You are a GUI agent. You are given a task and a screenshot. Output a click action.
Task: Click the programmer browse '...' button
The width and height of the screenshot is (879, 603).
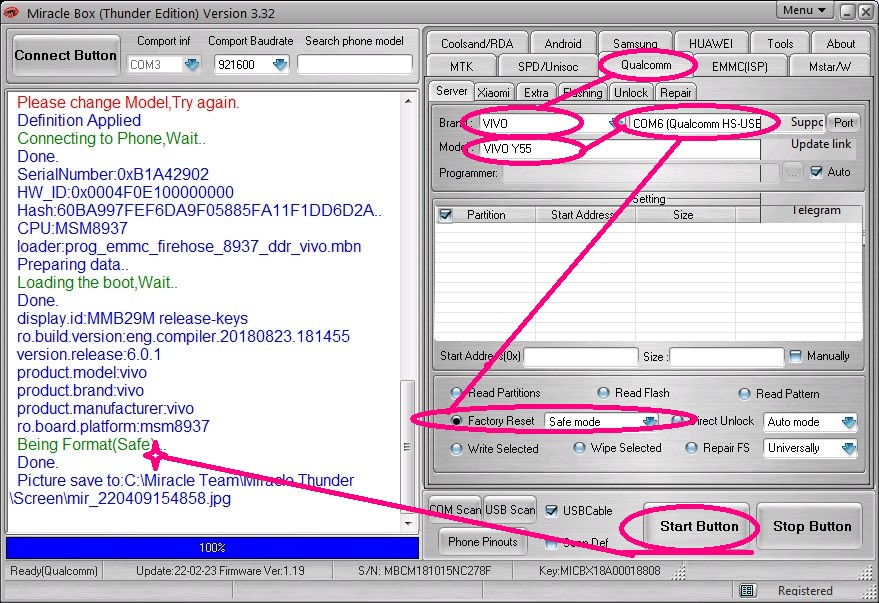pos(792,173)
